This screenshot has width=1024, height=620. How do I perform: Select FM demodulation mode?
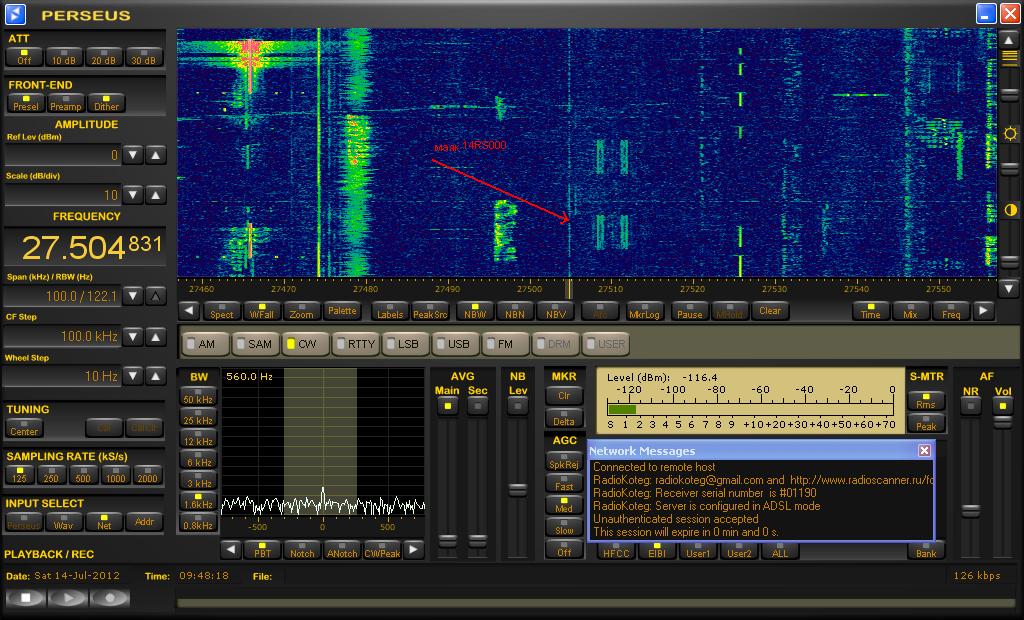(505, 344)
